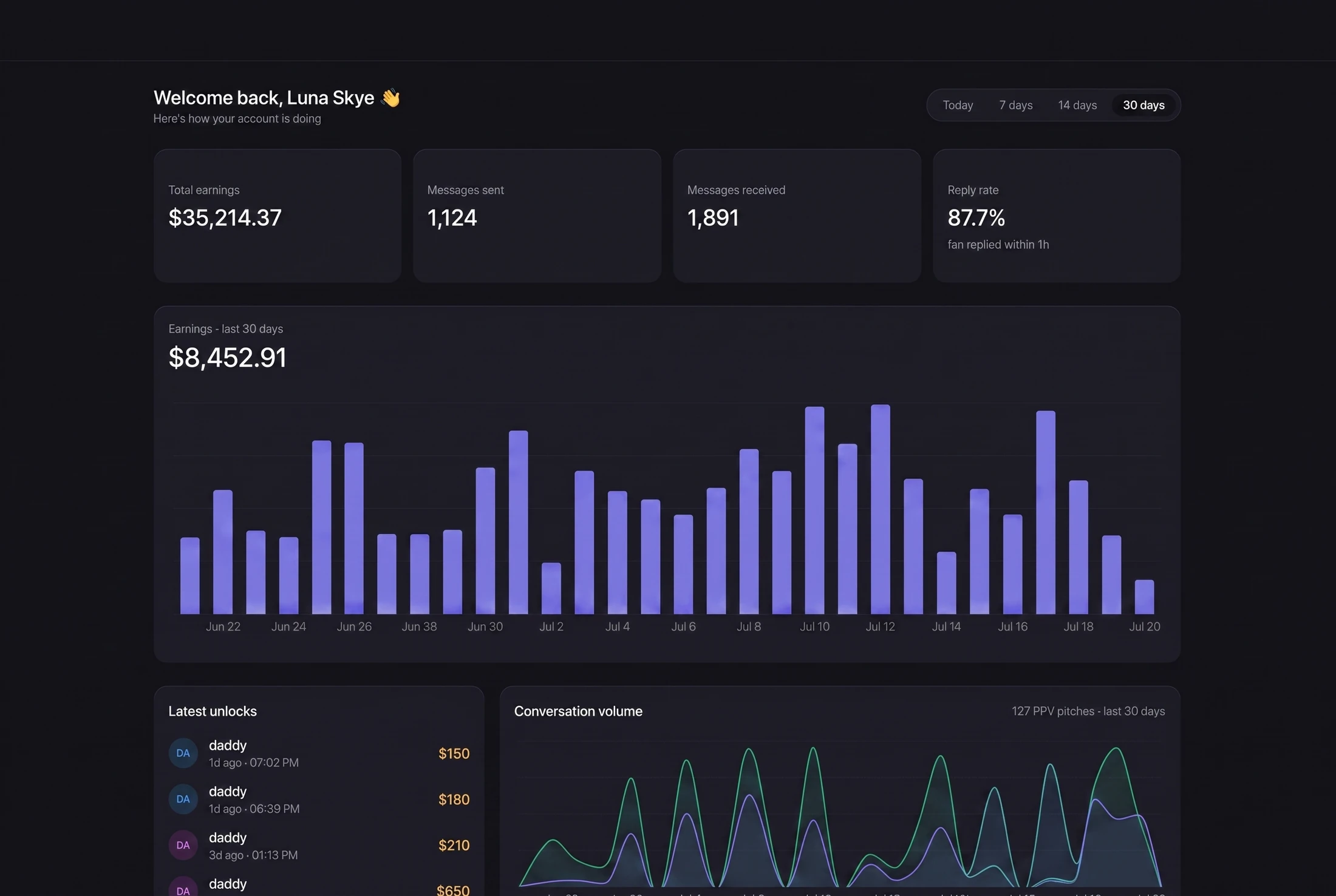The height and width of the screenshot is (896, 1336).
Task: Open the Reply rate card
Action: point(1057,216)
